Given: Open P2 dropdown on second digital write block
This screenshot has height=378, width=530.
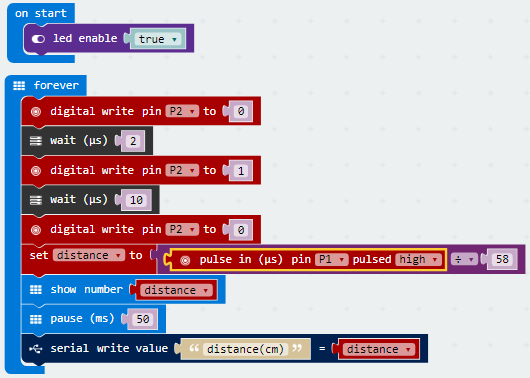Looking at the screenshot, I should tap(182, 170).
